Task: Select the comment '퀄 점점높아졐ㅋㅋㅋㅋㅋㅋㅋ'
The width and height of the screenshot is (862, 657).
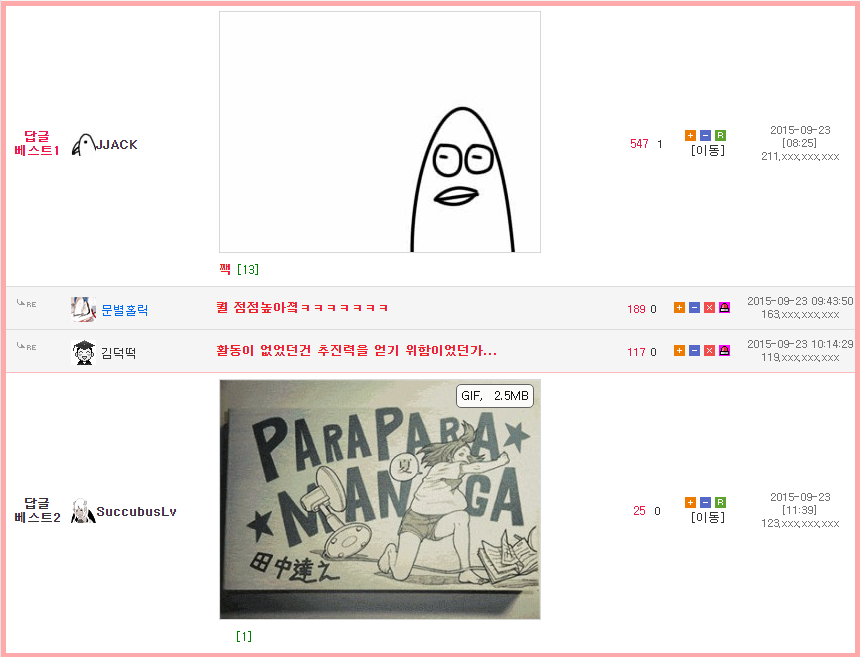Action: coord(302,307)
